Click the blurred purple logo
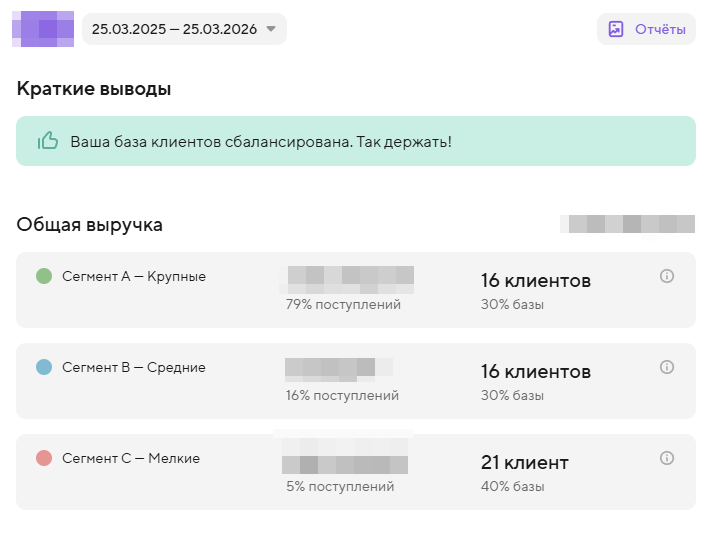Viewport: 711px width, 538px height. 43,29
